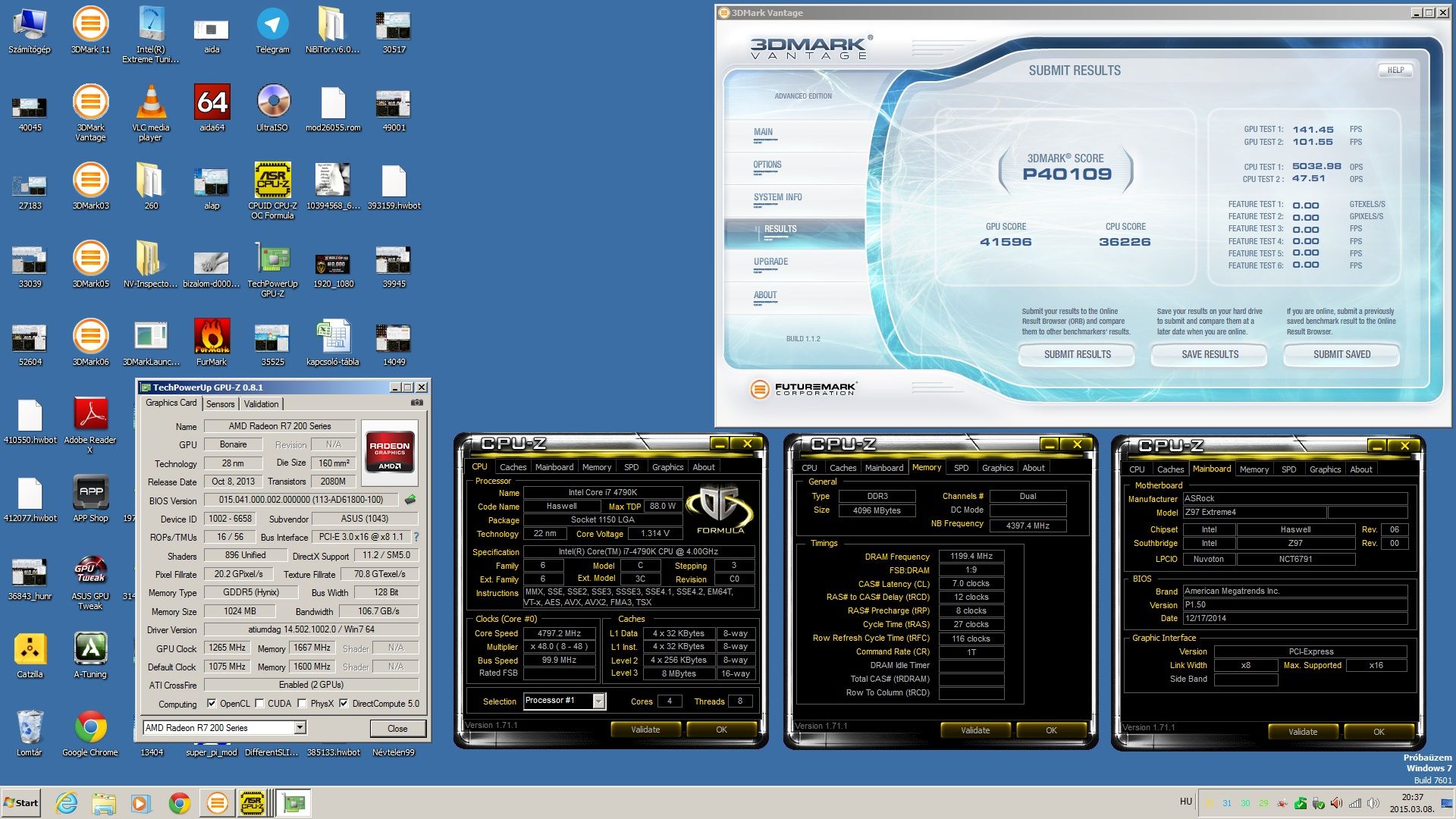Open the mod26055.rom file icon
1456x819 pixels.
333,108
